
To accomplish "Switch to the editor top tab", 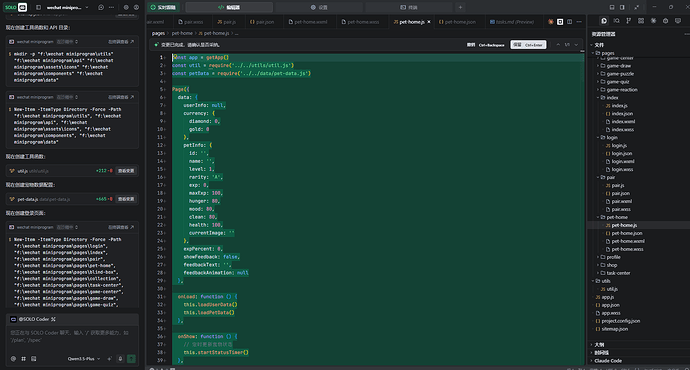I will coord(229,7).
